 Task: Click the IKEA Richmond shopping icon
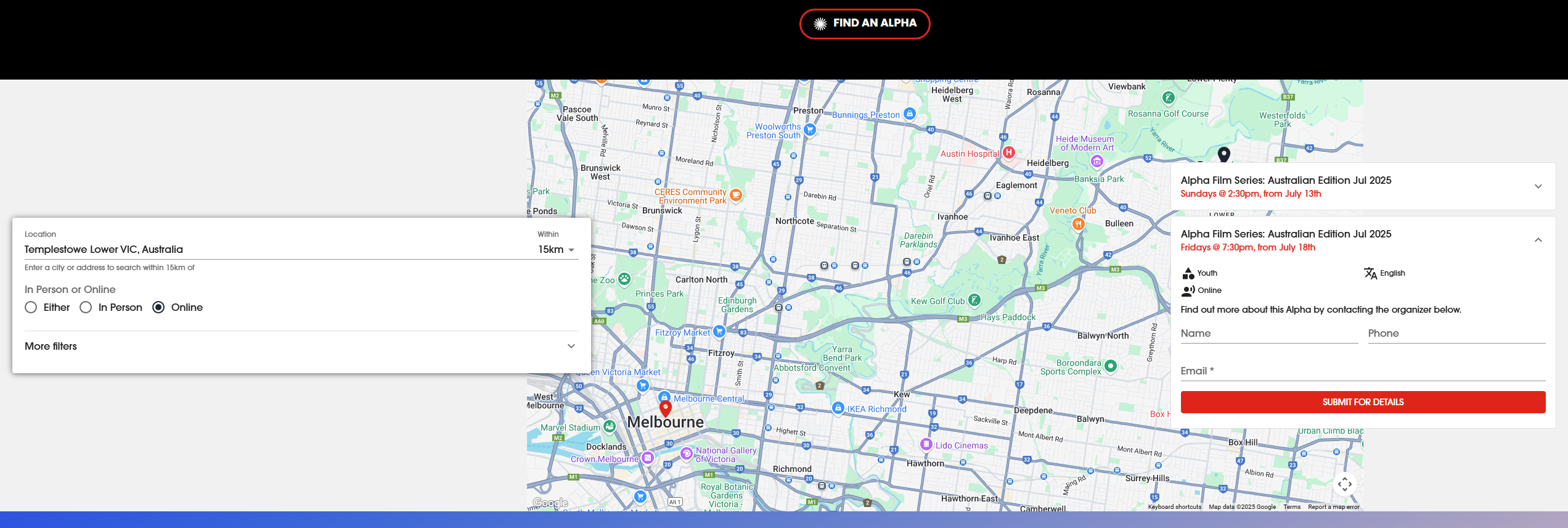click(838, 408)
